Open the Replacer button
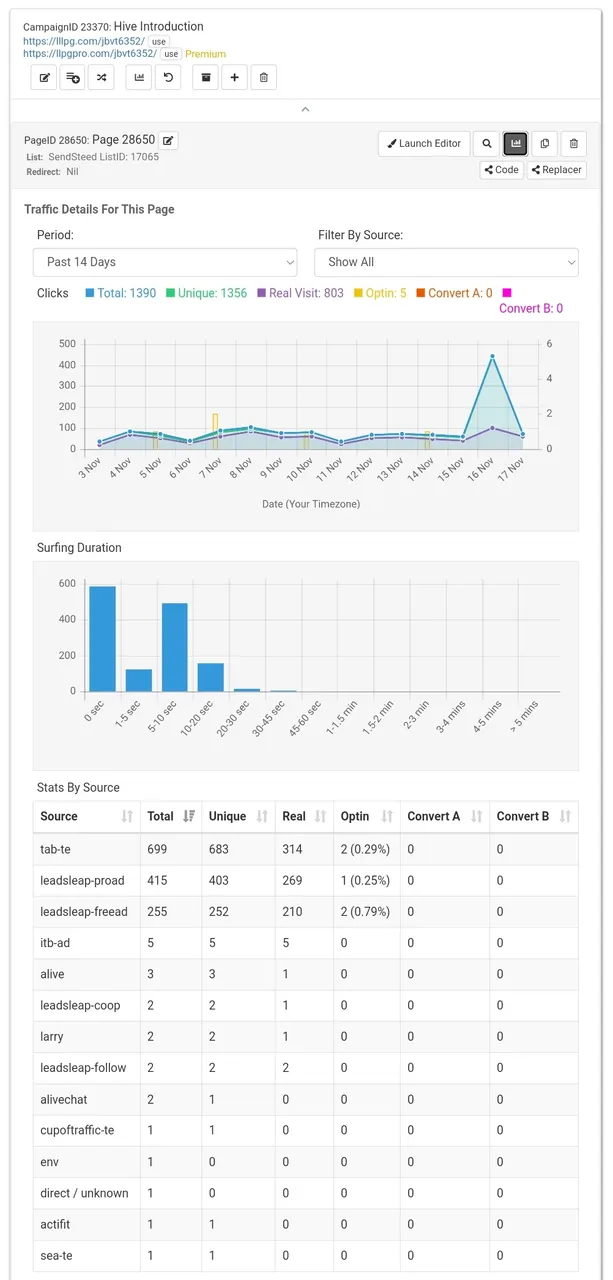 tap(557, 170)
